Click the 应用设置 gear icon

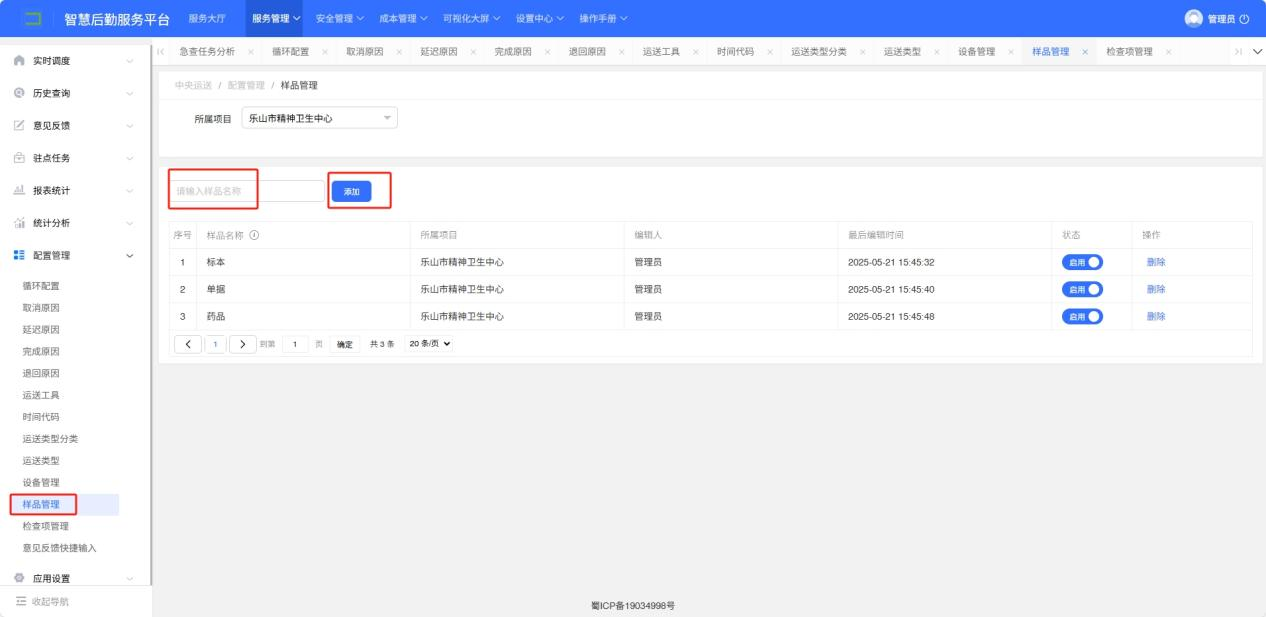(x=19, y=578)
